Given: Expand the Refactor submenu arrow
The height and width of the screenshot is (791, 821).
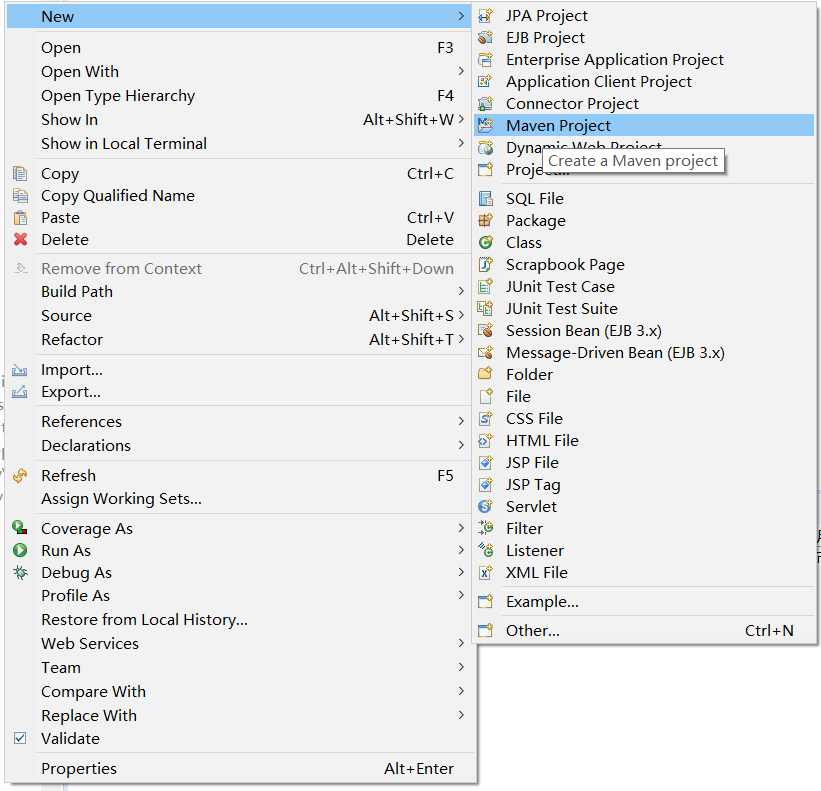Looking at the screenshot, I should coord(461,339).
